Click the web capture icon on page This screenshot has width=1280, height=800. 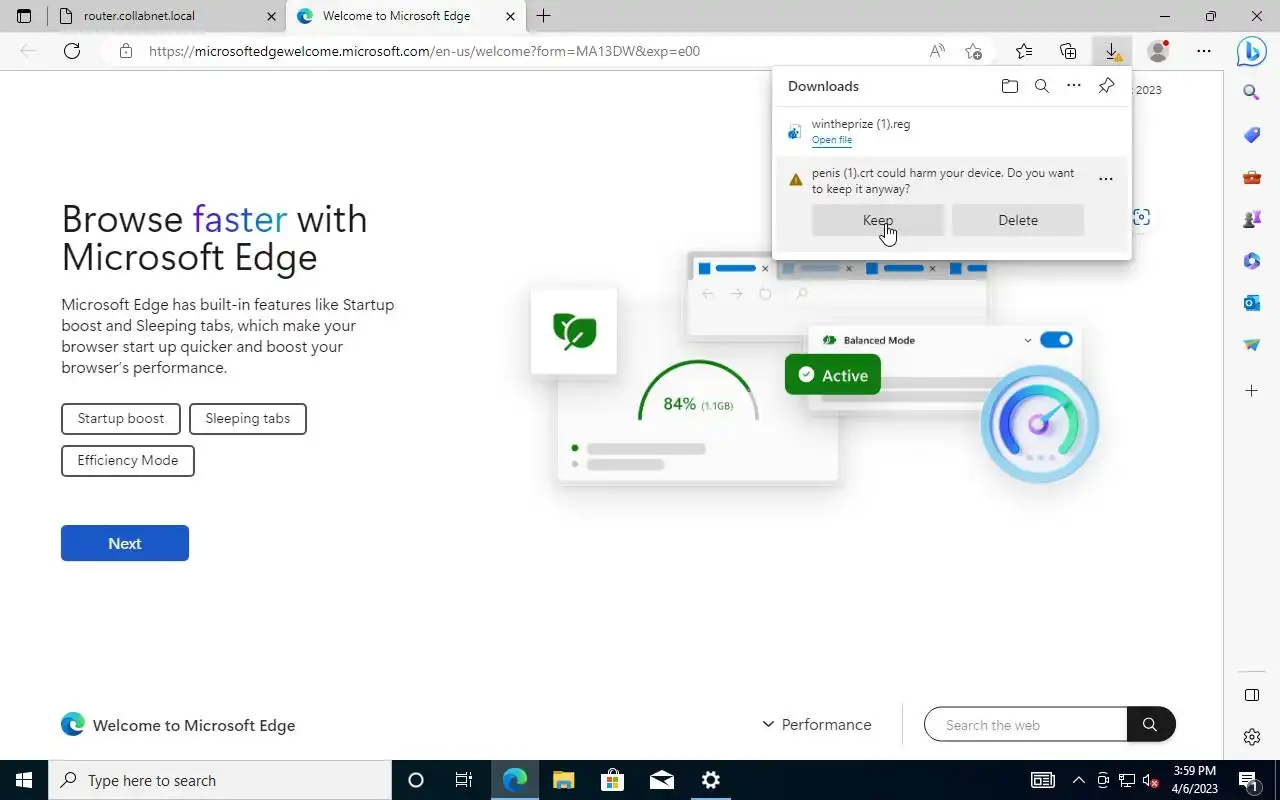pos(1141,217)
